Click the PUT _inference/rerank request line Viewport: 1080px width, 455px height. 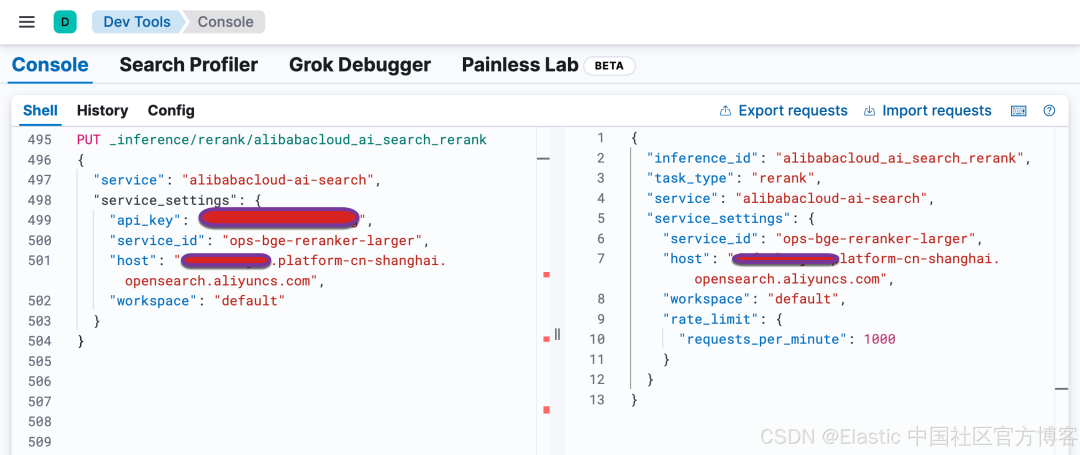(282, 140)
